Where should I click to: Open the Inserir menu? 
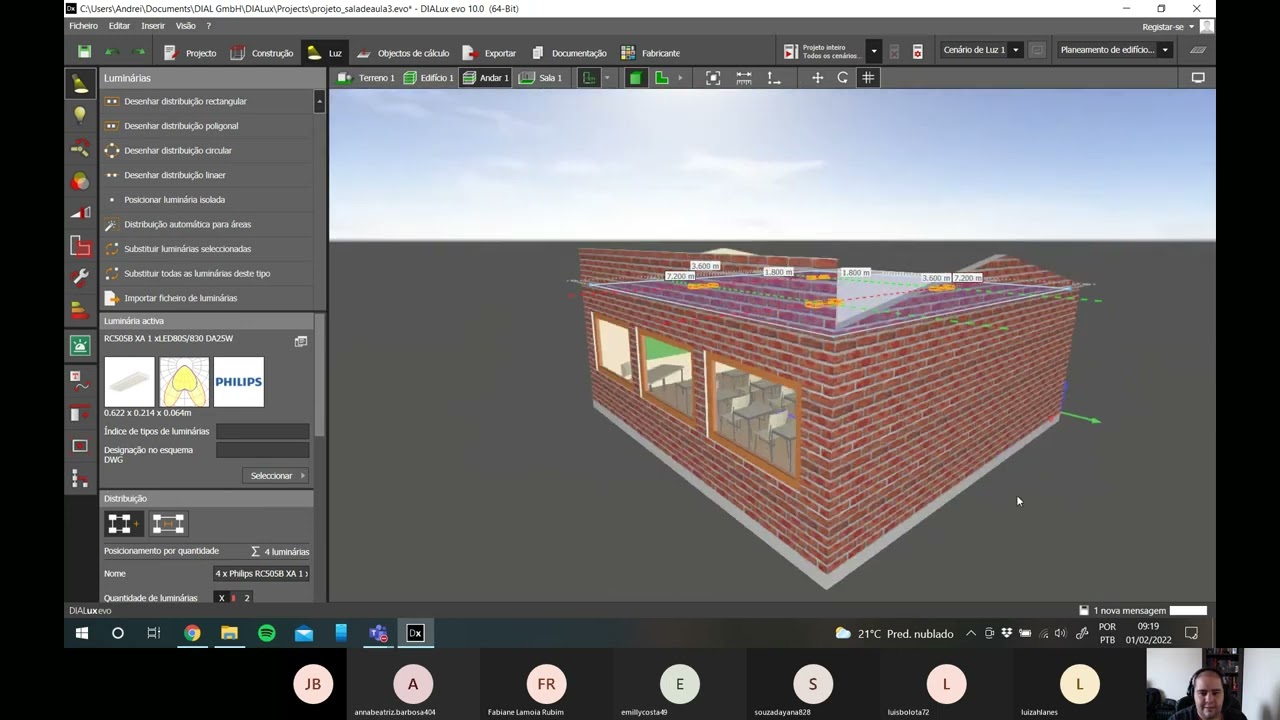coord(153,26)
